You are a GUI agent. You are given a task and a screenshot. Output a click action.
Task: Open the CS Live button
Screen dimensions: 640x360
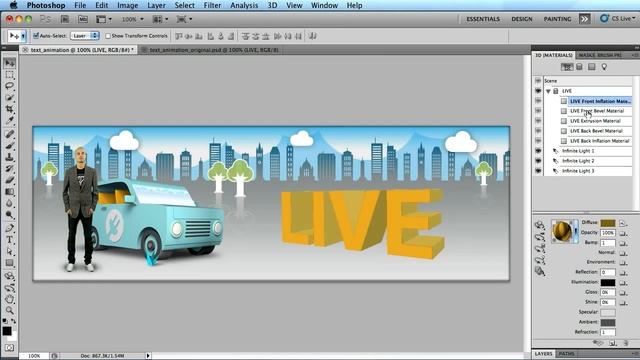point(618,19)
